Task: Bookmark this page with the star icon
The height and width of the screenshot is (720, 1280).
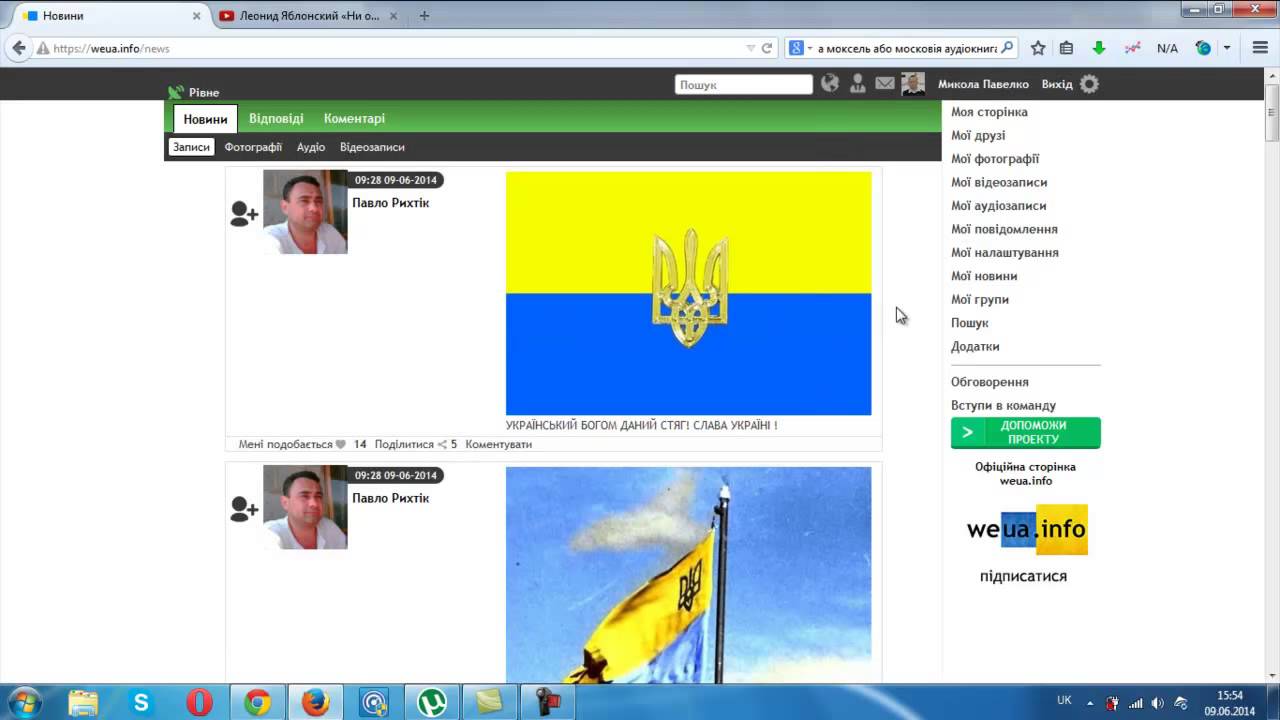Action: click(1038, 48)
